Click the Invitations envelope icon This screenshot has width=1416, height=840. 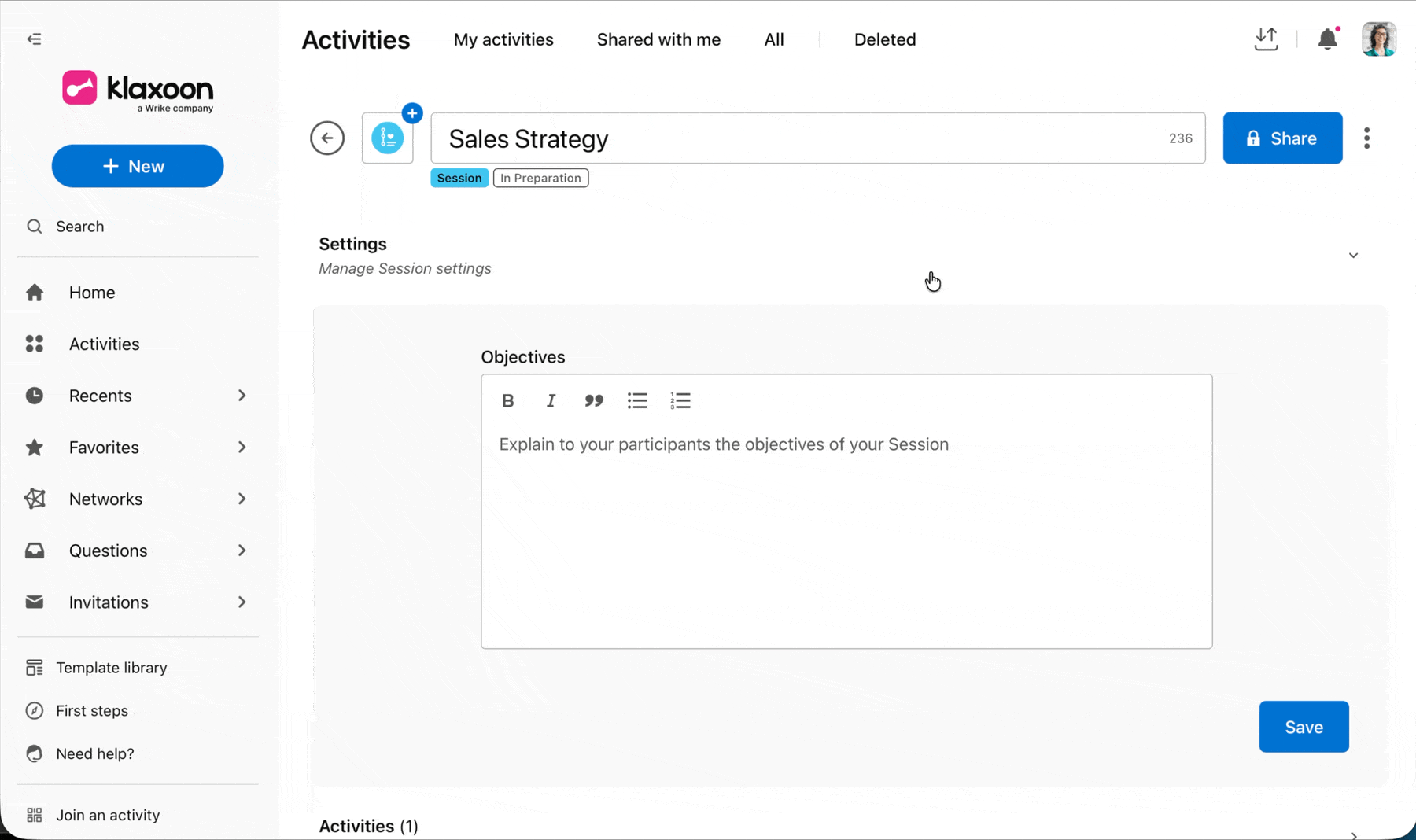(35, 602)
